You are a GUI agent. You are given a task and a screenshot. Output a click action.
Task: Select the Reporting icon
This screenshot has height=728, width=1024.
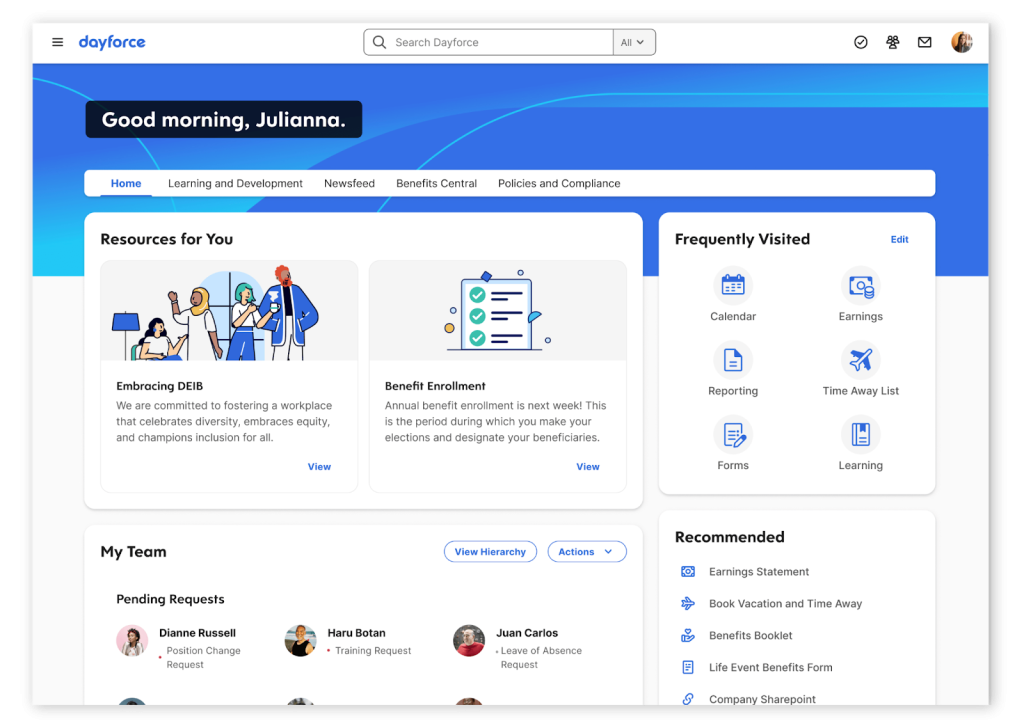click(733, 361)
